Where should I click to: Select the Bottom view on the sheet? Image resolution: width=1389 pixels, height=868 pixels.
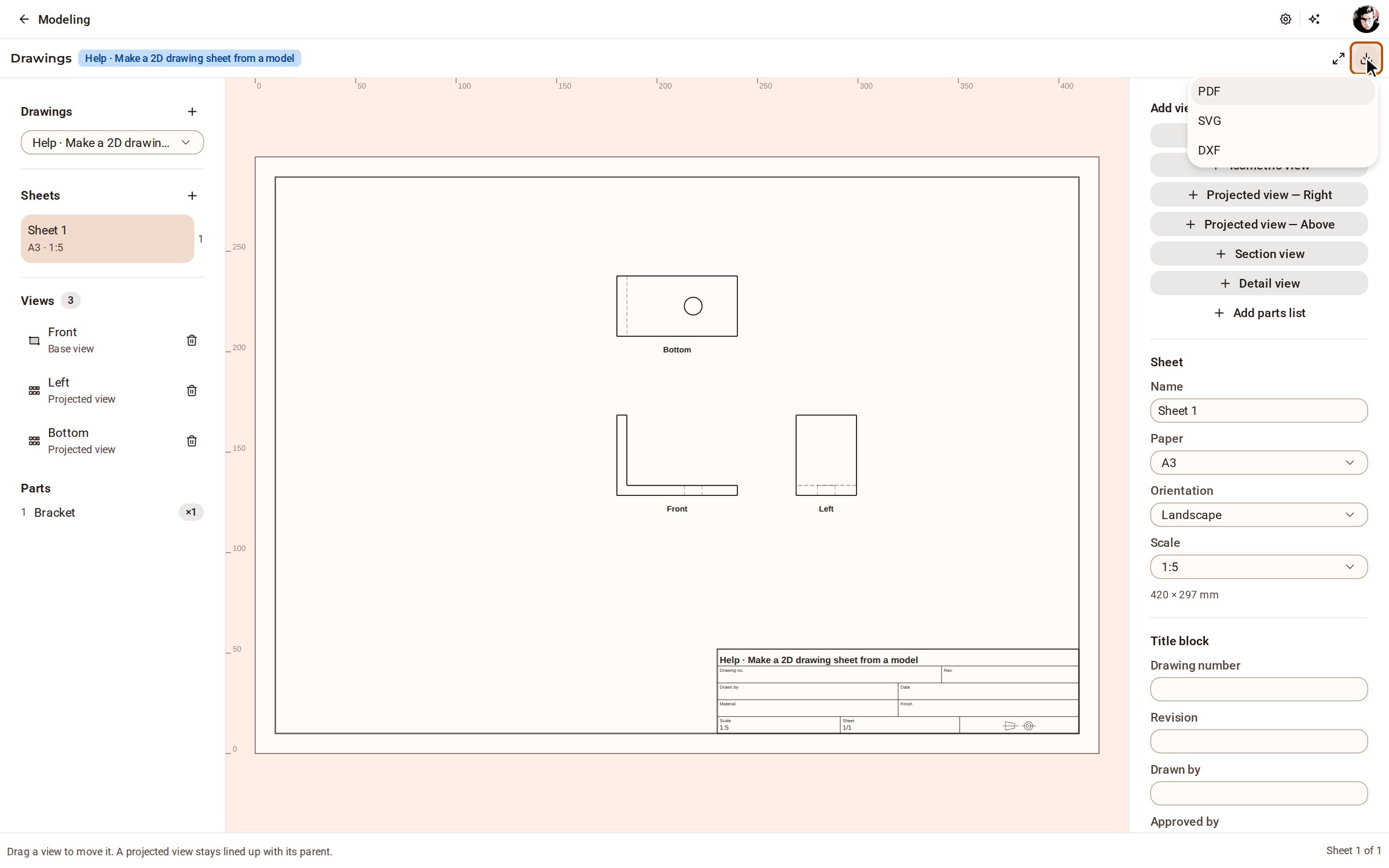(x=677, y=306)
